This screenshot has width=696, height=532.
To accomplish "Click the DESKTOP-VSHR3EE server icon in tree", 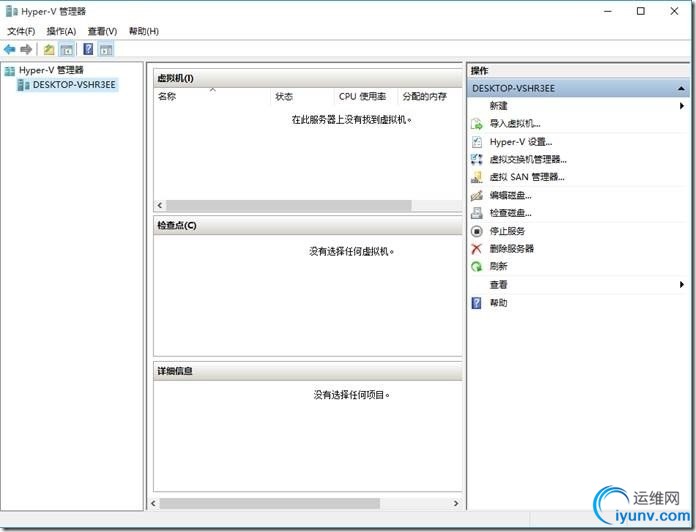I will tap(24, 85).
